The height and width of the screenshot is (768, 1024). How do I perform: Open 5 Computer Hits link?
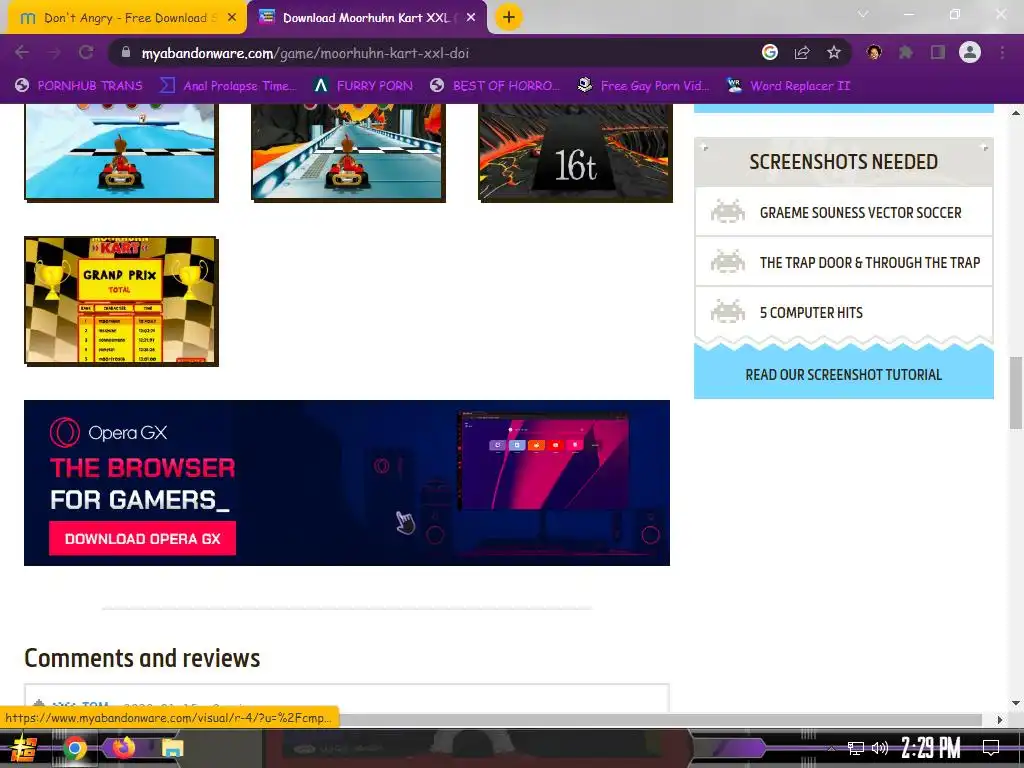(x=811, y=313)
